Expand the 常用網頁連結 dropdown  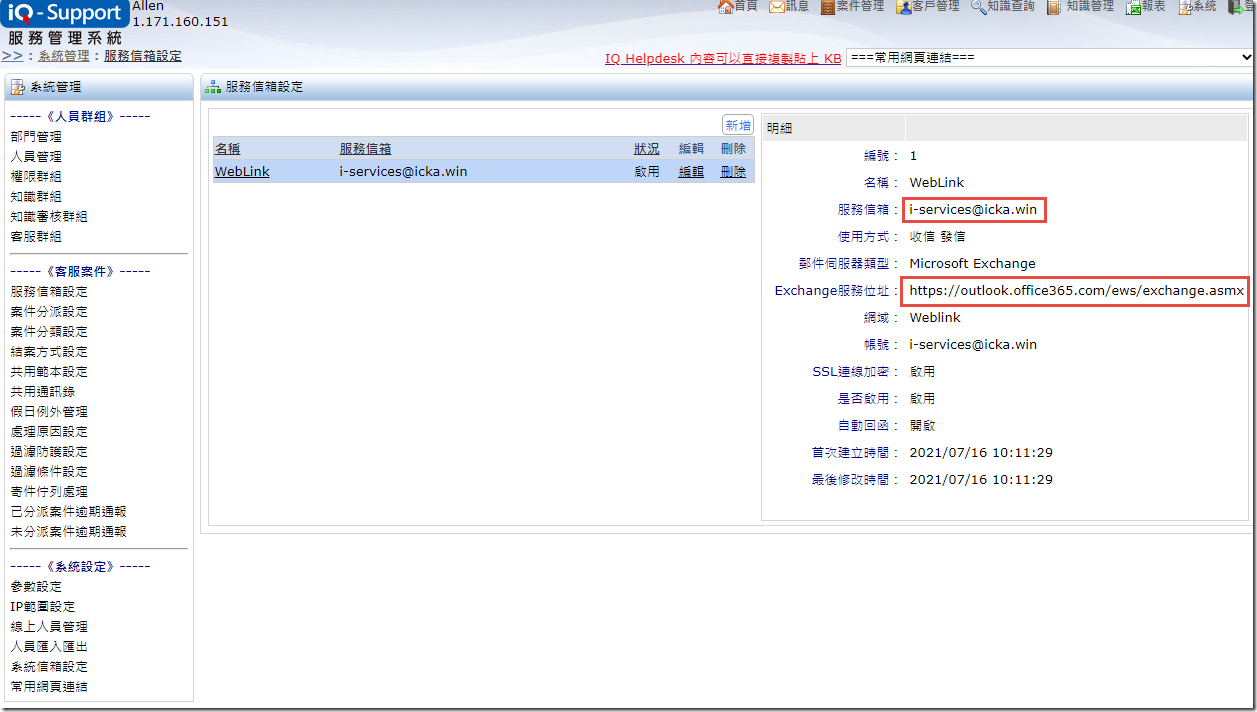(1049, 58)
